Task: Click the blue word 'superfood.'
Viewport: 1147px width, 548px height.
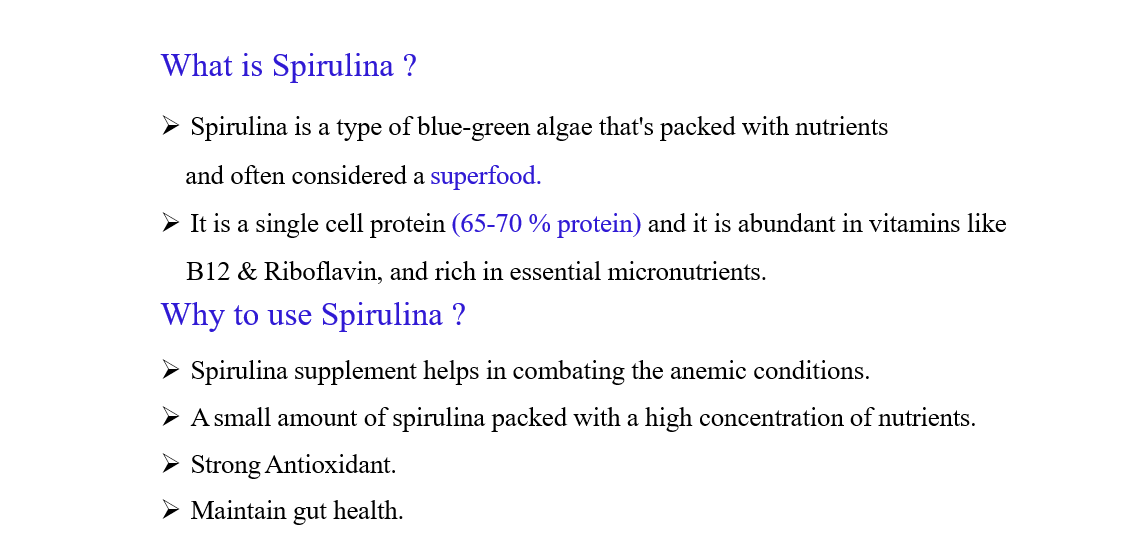Action: click(486, 176)
